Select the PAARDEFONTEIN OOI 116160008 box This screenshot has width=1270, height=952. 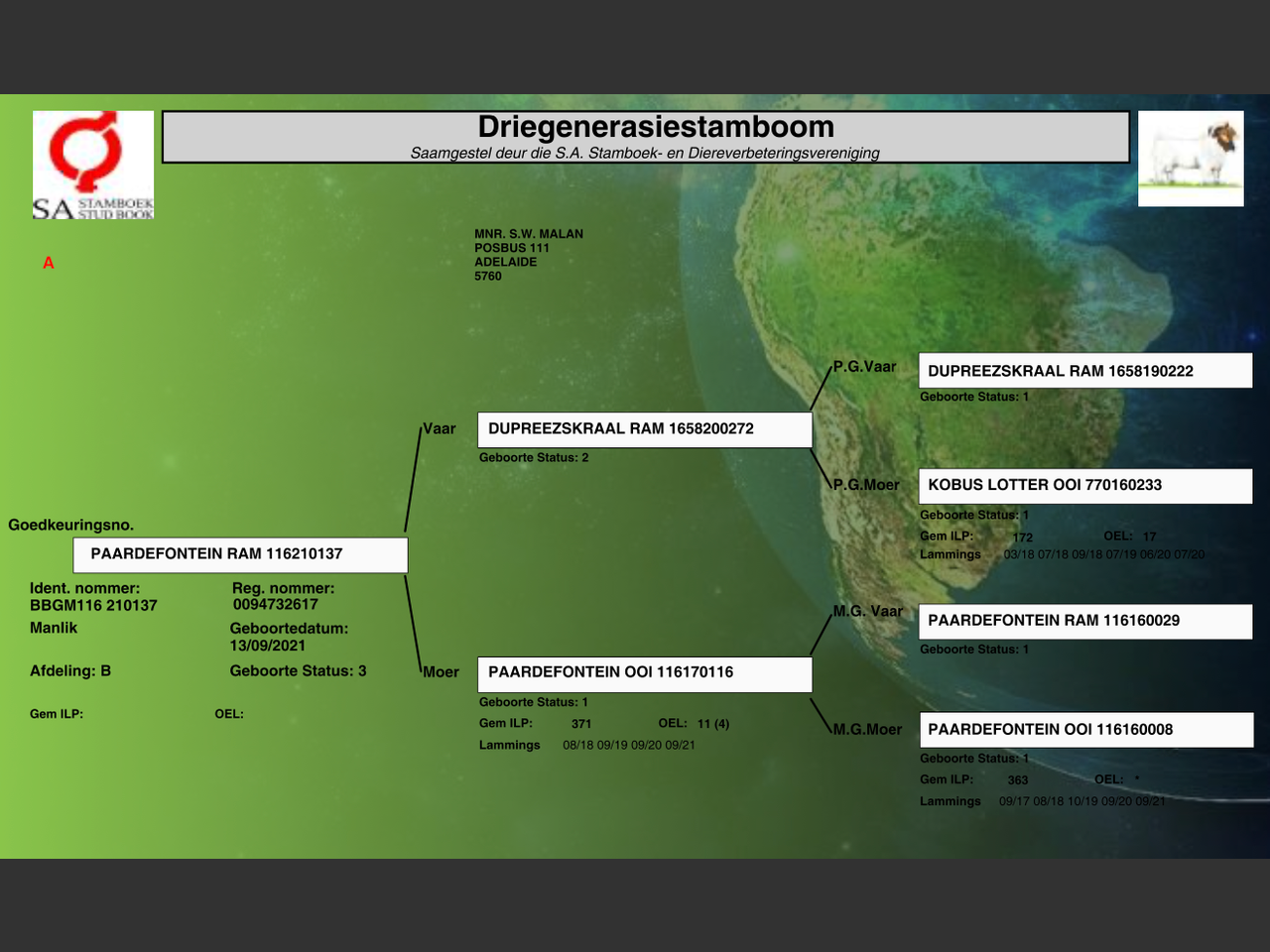(1084, 730)
